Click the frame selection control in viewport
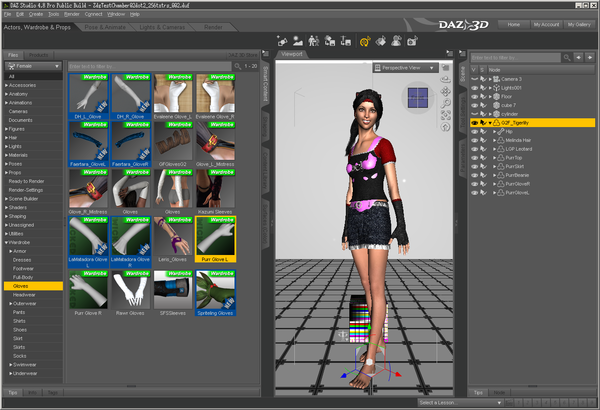Screen dimensions: 600x410 click(445, 115)
